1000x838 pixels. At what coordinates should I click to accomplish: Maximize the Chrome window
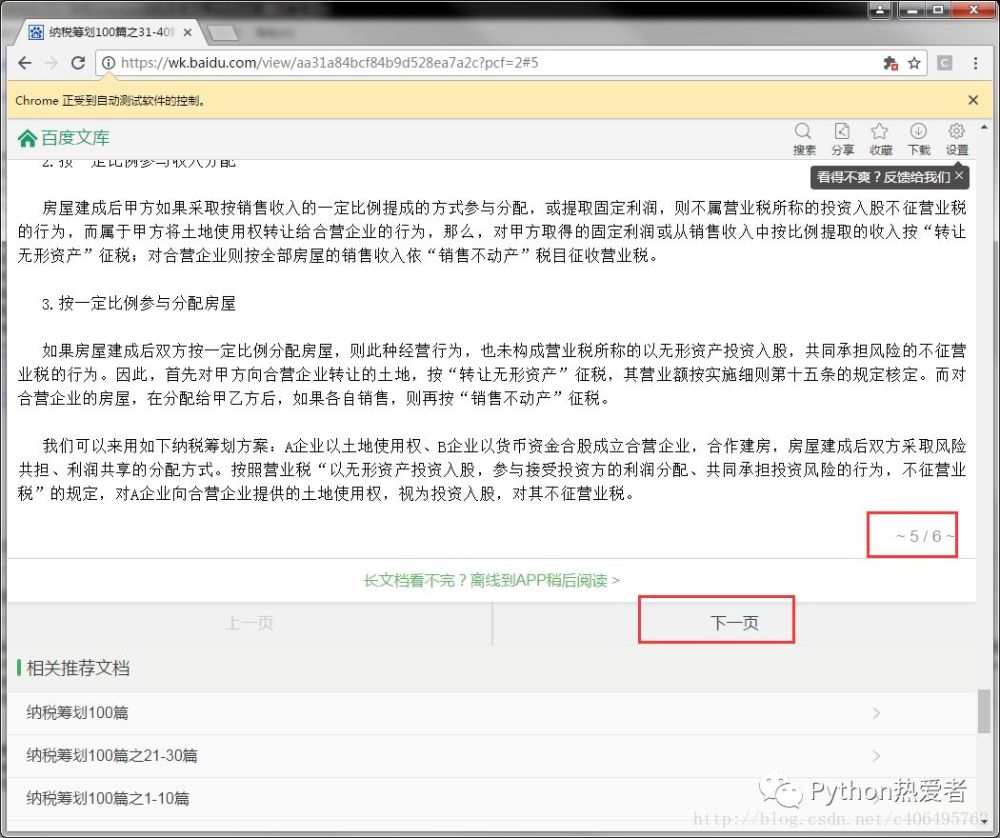click(x=938, y=9)
